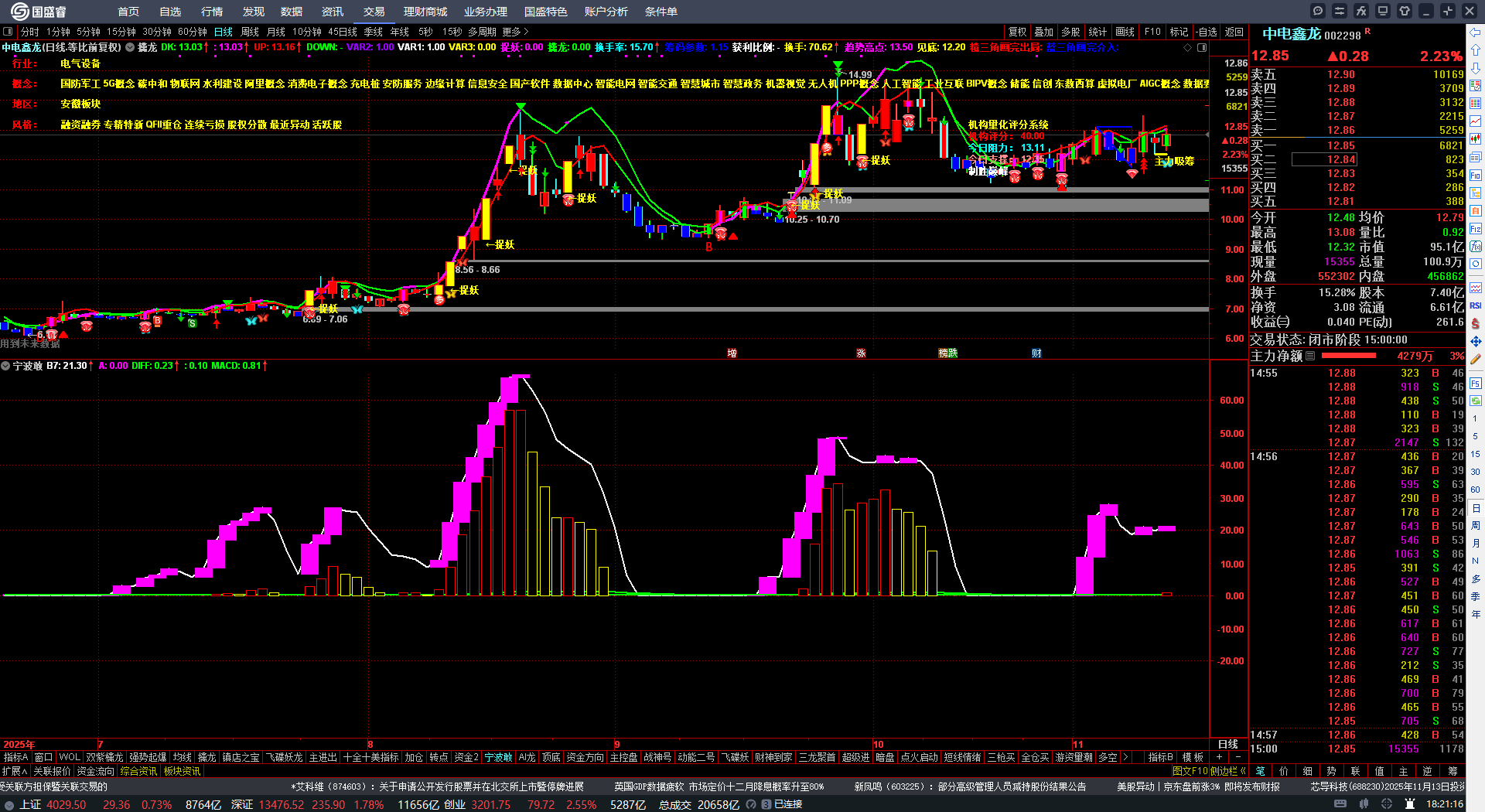Open the message chat bubble icon
This screenshot has width=1485, height=812.
(x=1318, y=11)
